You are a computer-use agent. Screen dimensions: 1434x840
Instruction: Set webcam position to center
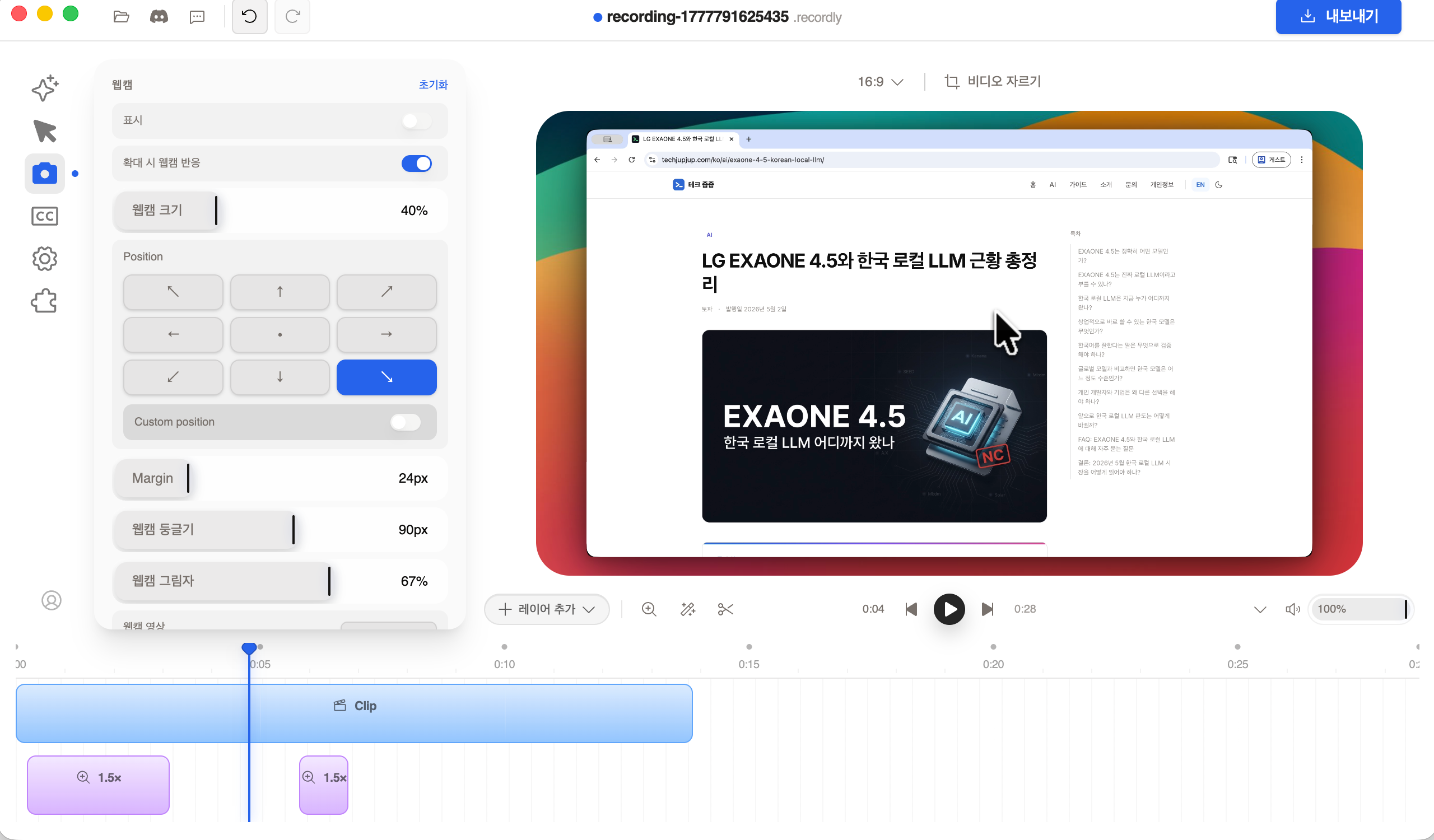[280, 334]
